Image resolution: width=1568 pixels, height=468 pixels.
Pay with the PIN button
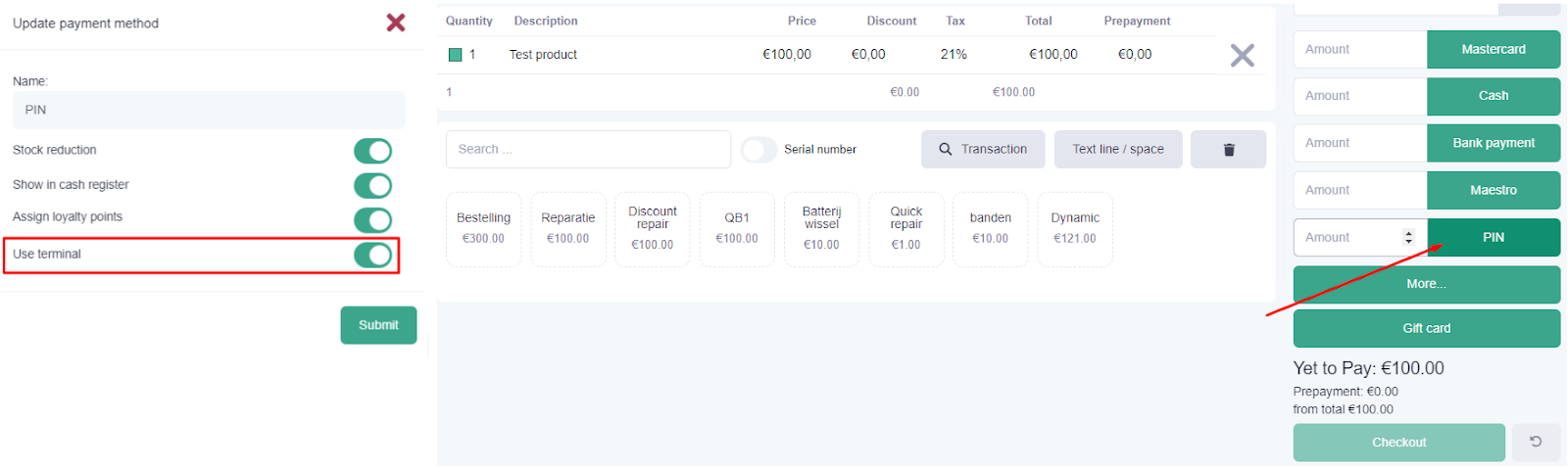point(1493,237)
